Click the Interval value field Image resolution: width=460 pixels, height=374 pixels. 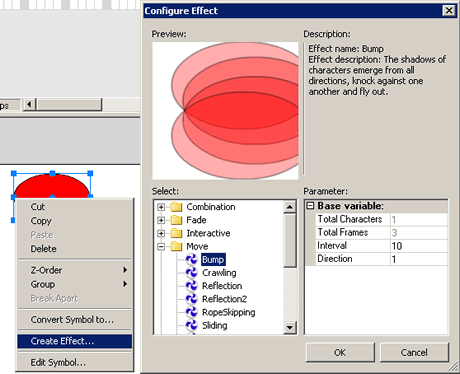click(x=418, y=246)
